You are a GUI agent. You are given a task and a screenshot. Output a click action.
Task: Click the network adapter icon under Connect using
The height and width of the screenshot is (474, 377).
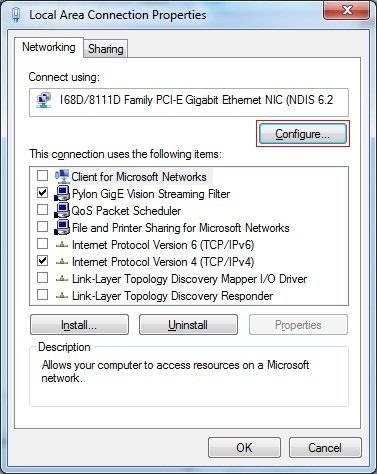(x=44, y=101)
